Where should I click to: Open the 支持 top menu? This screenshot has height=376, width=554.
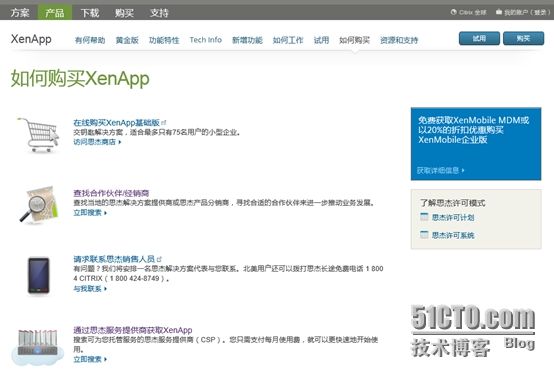[x=159, y=13]
